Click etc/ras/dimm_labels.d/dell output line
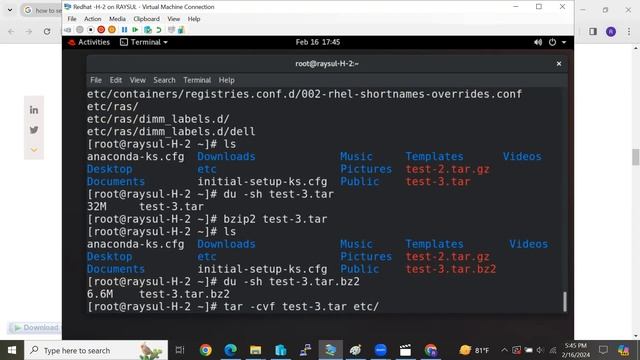Viewport: 640px width, 360px height. pos(171,131)
